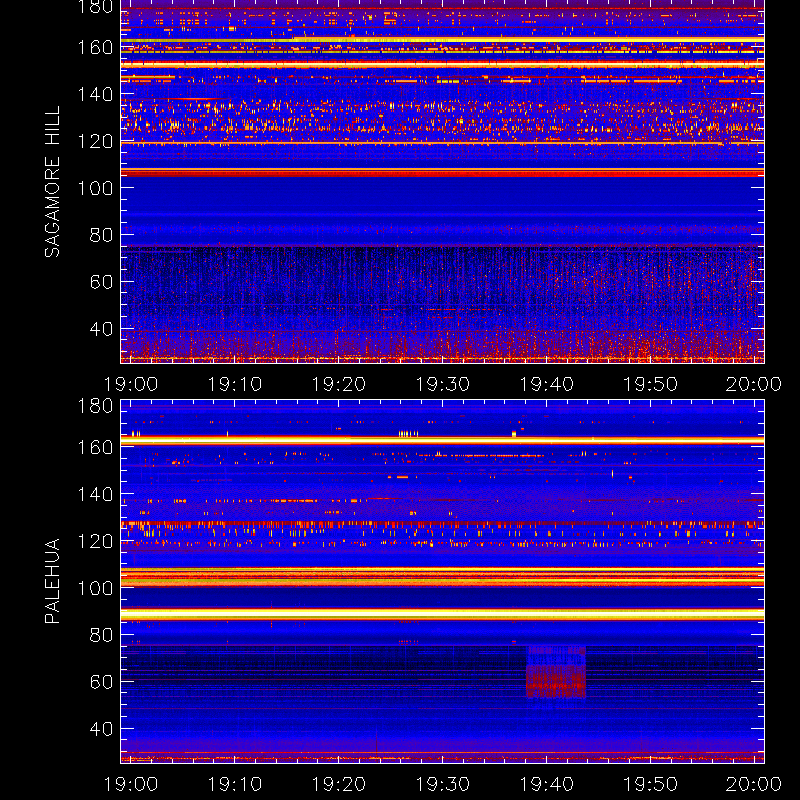Click the SAGAMORE HILL axis label
This screenshot has width=800, height=800.
(53, 182)
